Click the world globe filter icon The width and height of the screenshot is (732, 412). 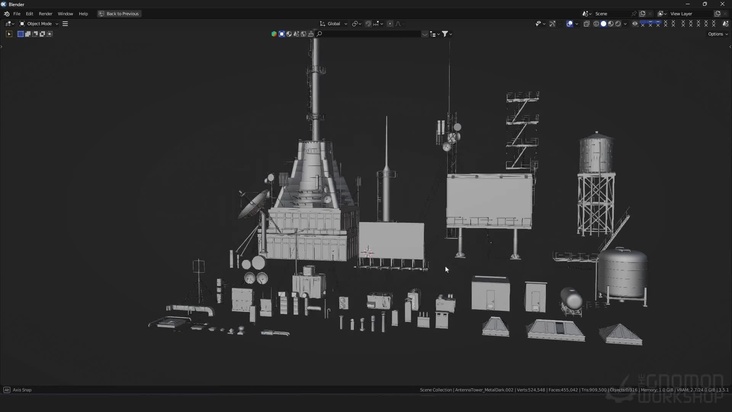(x=289, y=34)
